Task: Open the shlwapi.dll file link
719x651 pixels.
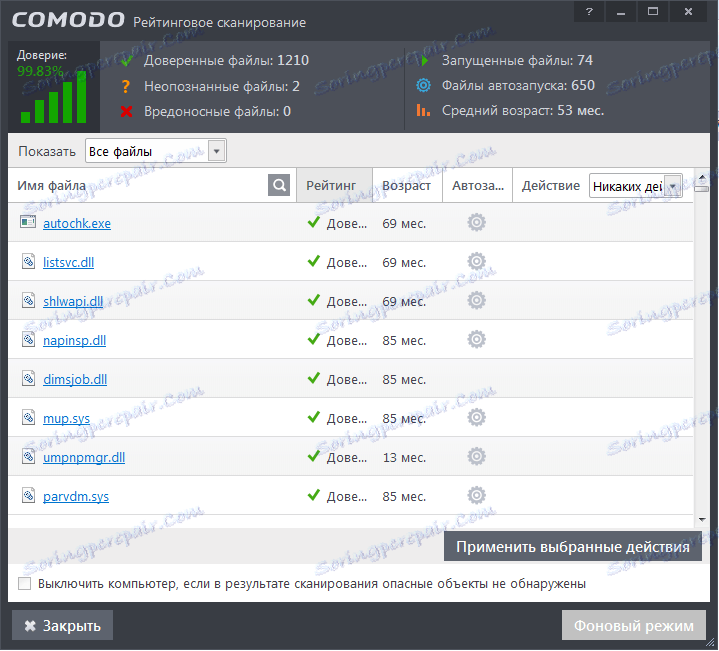Action: [x=73, y=302]
